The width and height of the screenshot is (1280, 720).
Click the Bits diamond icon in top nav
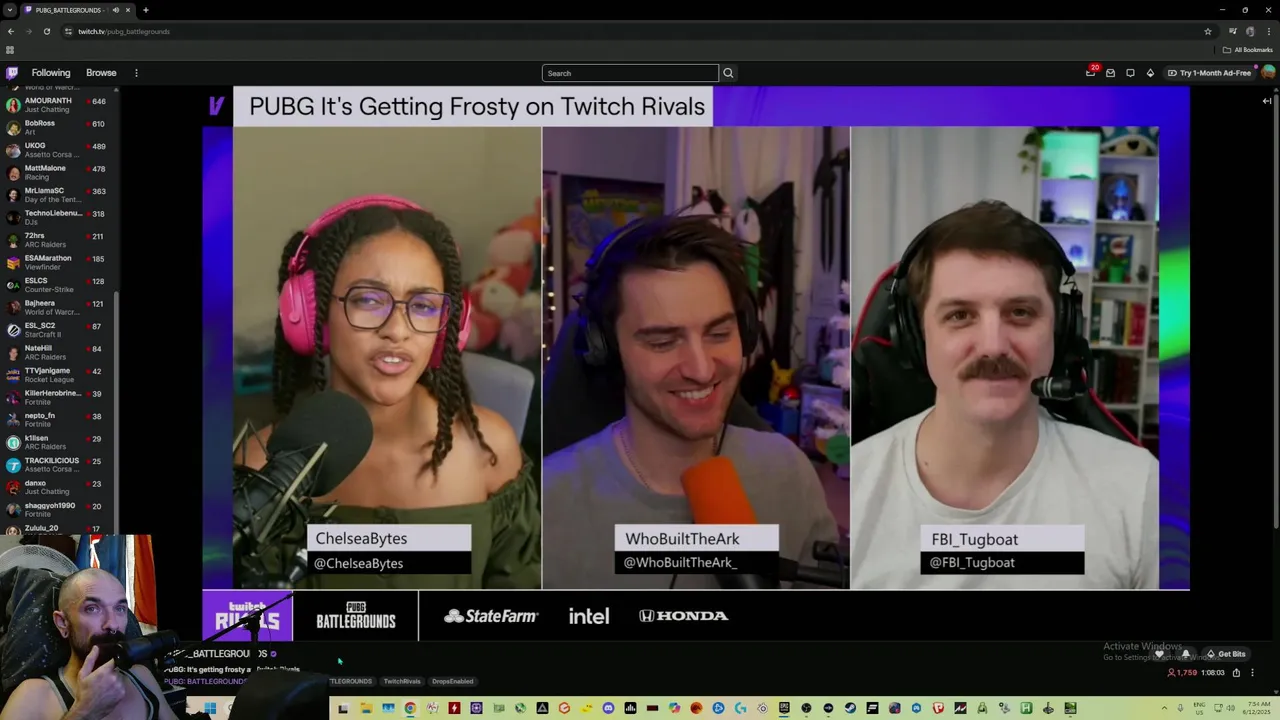coord(1150,73)
